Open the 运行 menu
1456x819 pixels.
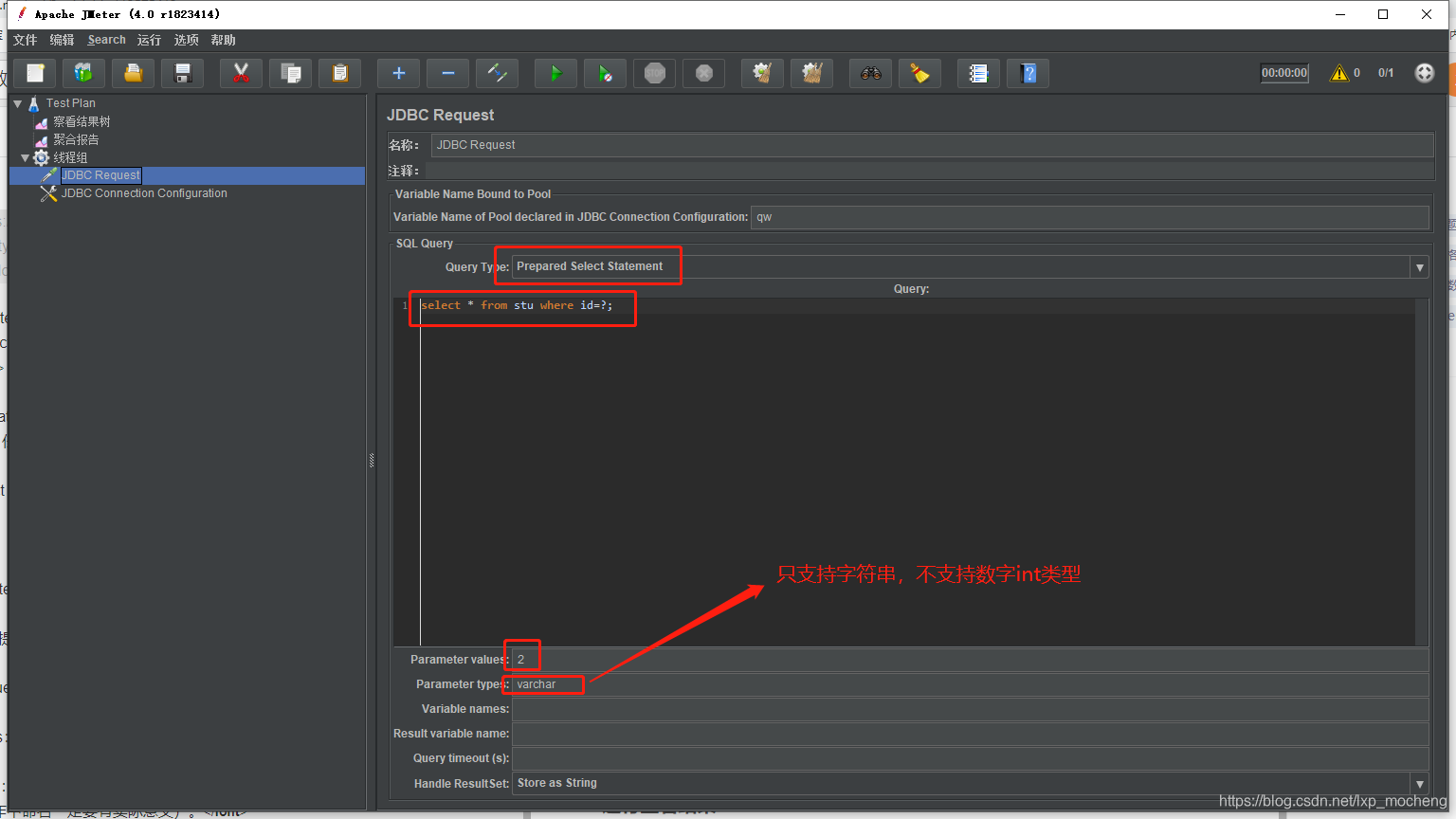coord(150,40)
